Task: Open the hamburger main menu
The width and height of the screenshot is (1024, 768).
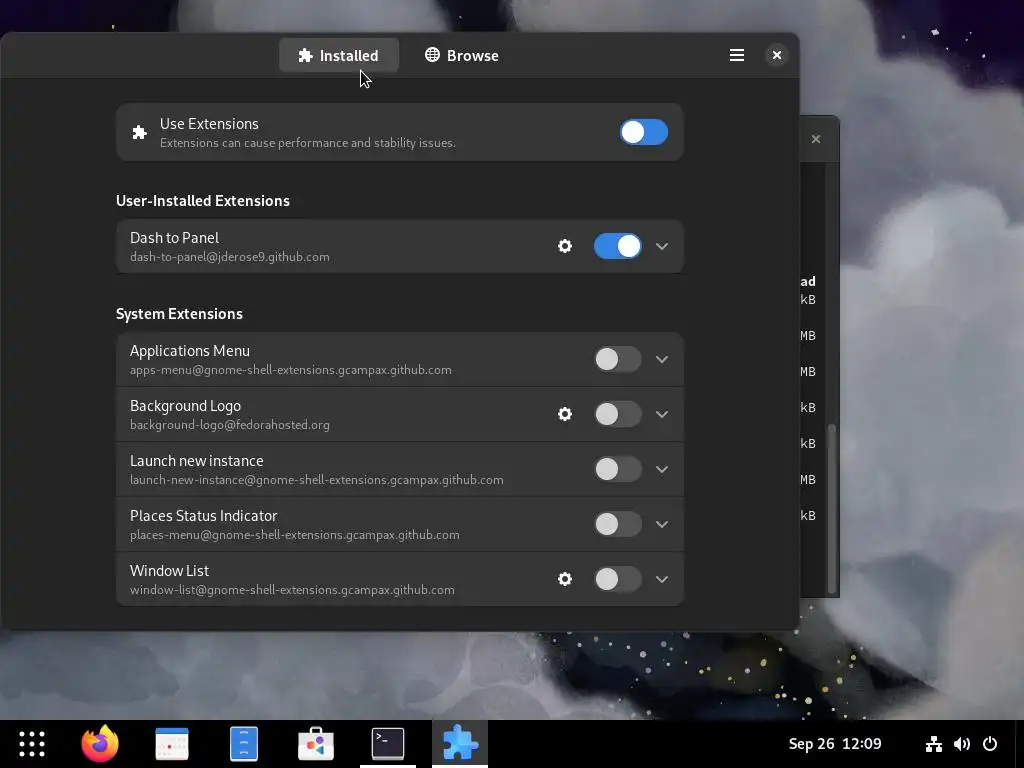Action: [x=737, y=56]
